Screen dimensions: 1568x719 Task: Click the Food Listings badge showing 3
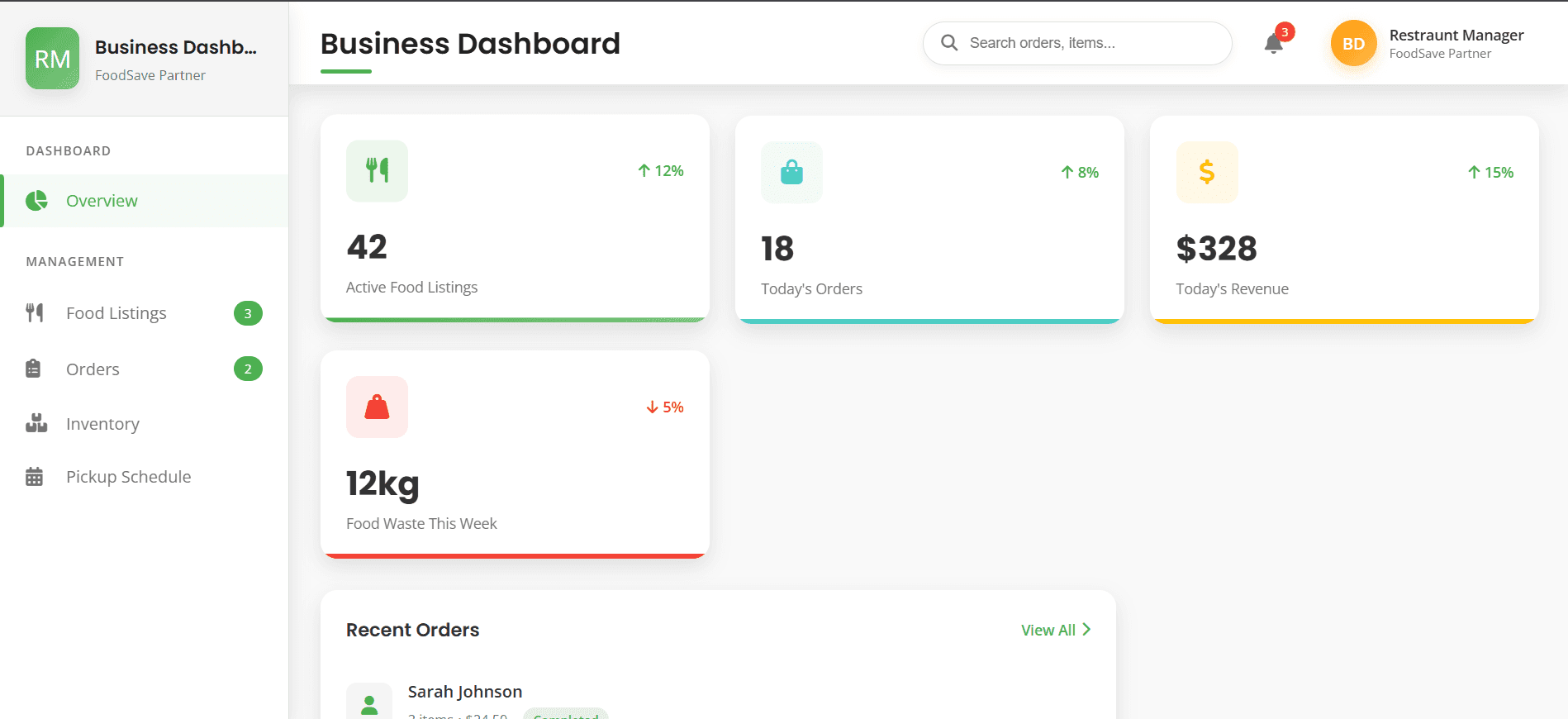click(248, 313)
